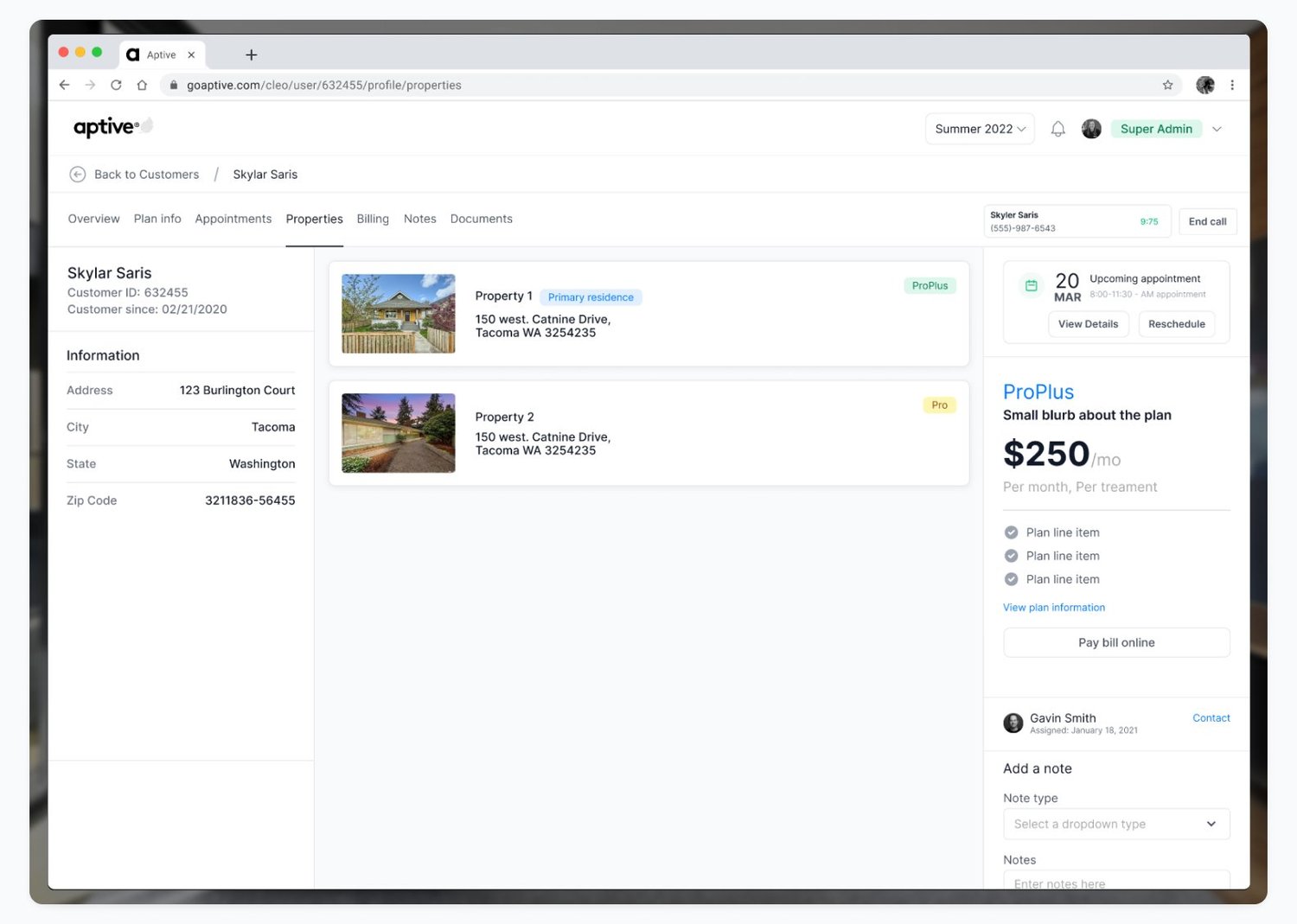
Task: Click the aptive logo
Action: point(112,127)
